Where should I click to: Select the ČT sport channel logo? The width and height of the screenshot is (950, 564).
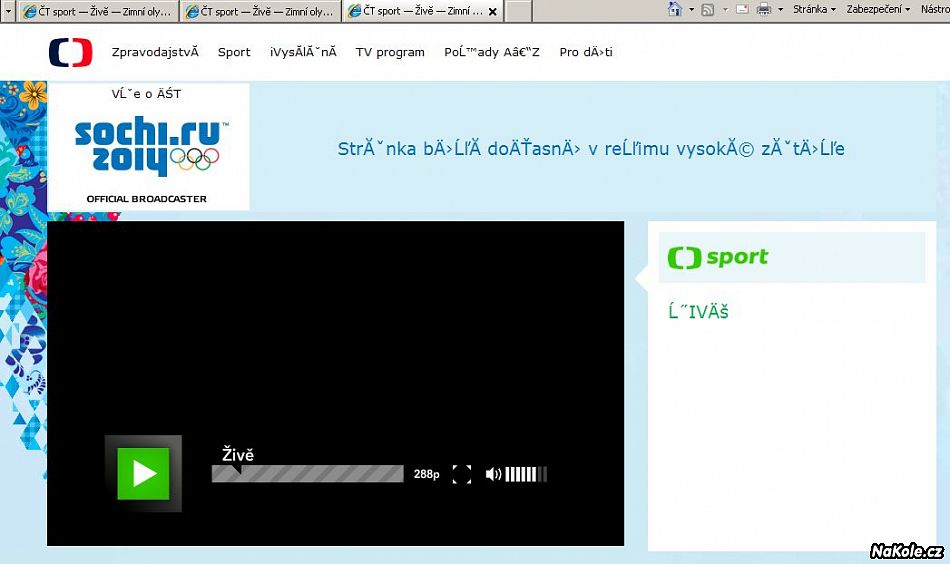[x=718, y=257]
